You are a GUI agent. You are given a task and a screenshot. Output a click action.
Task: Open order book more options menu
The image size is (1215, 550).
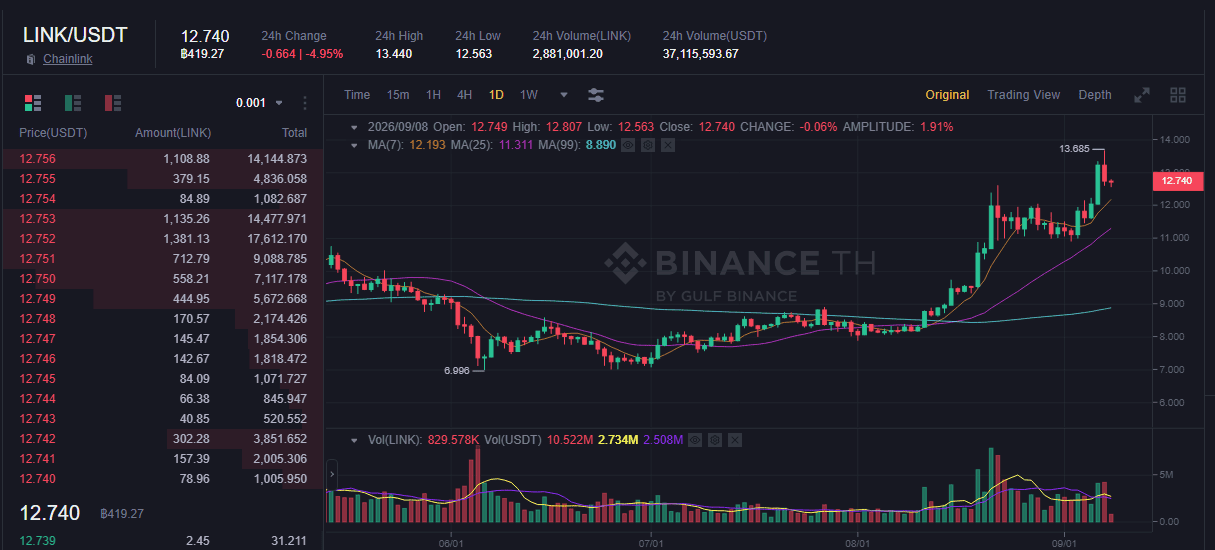coord(305,103)
